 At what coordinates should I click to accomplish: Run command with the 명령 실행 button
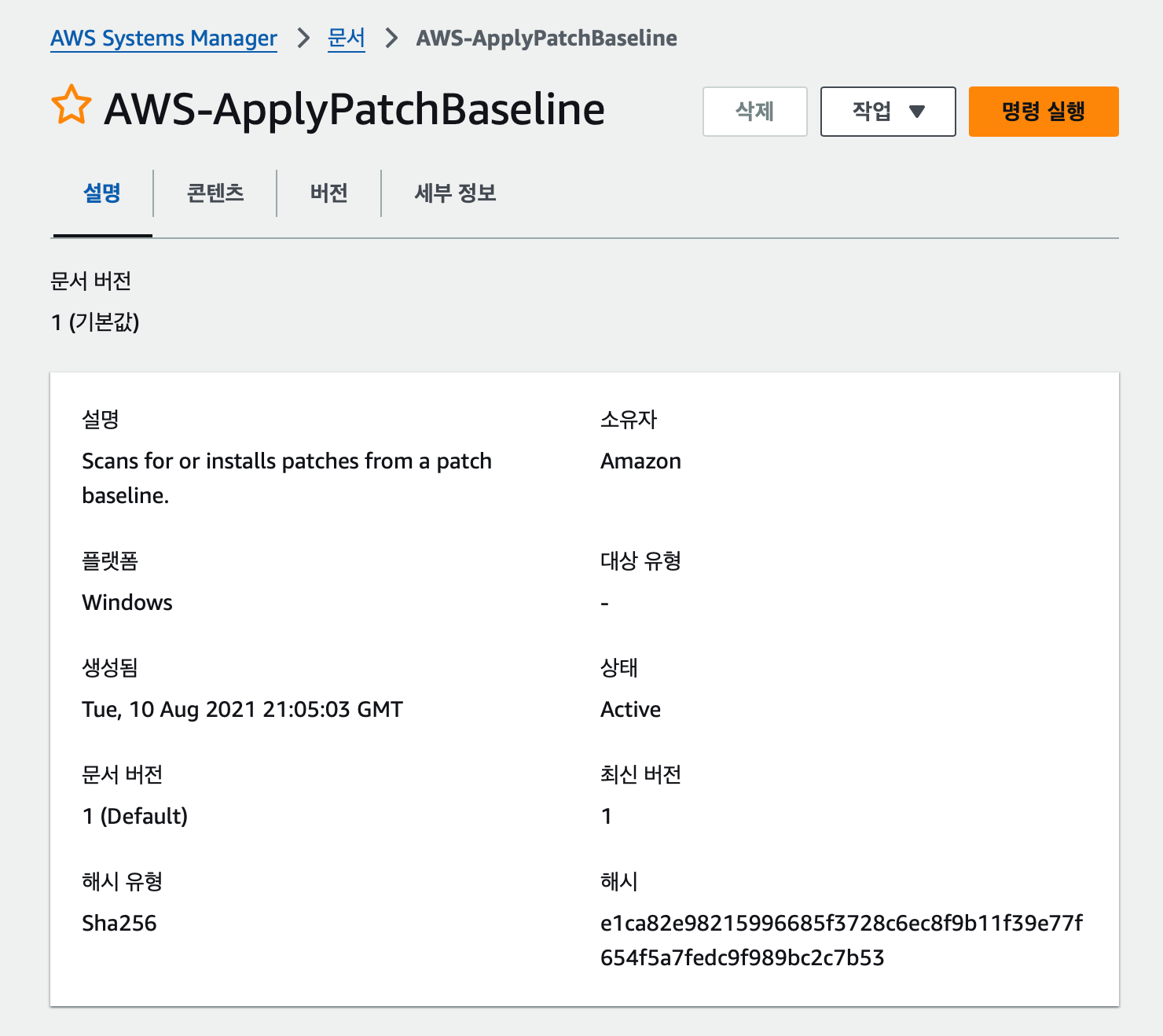point(1044,112)
